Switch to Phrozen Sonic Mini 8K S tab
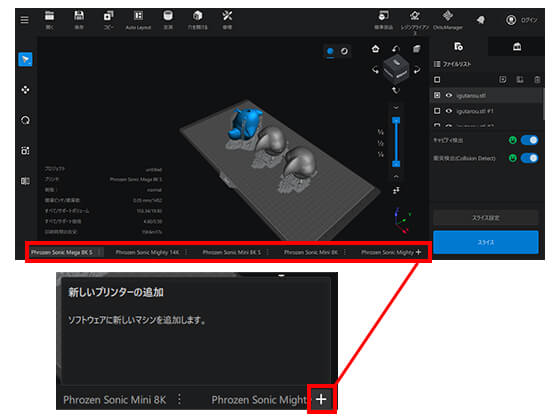 click(231, 252)
